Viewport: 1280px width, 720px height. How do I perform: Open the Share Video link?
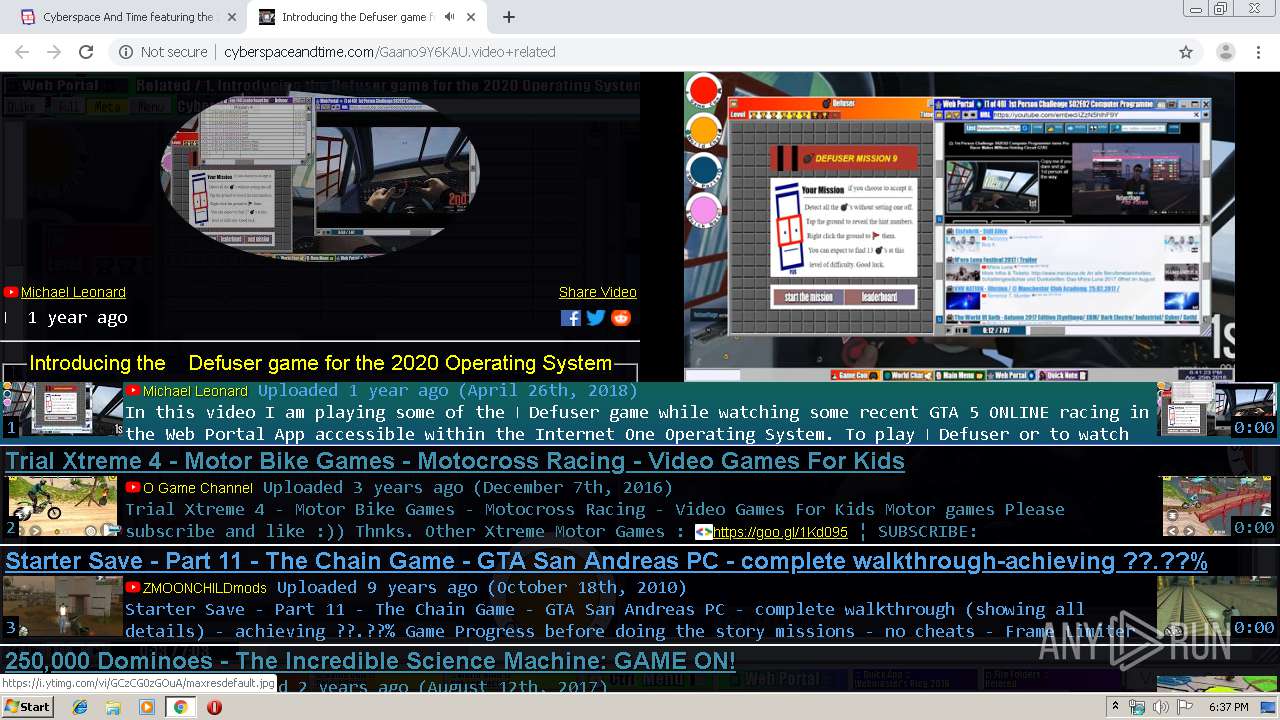tap(598, 292)
